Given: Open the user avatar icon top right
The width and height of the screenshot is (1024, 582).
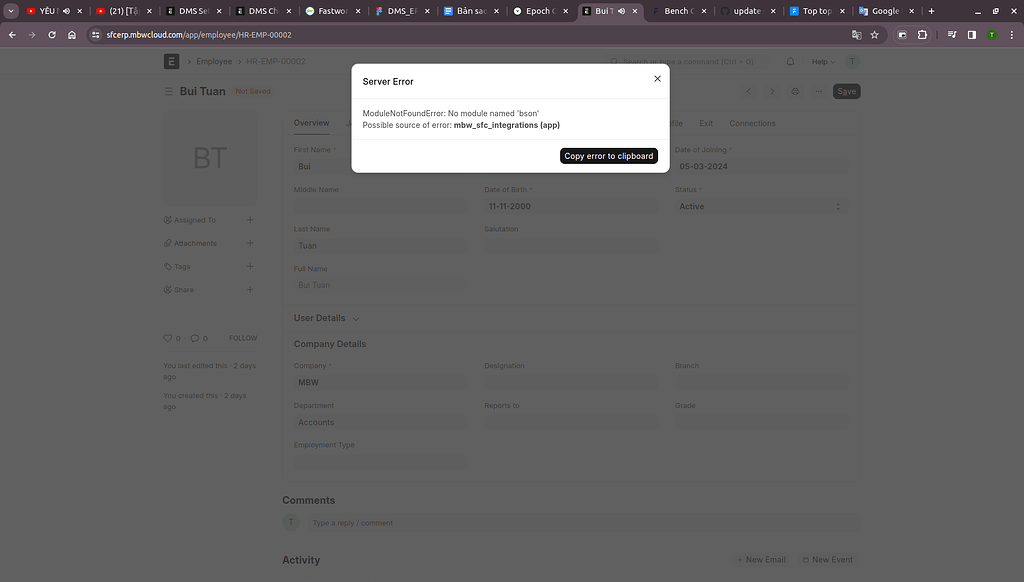Looking at the screenshot, I should 853,61.
